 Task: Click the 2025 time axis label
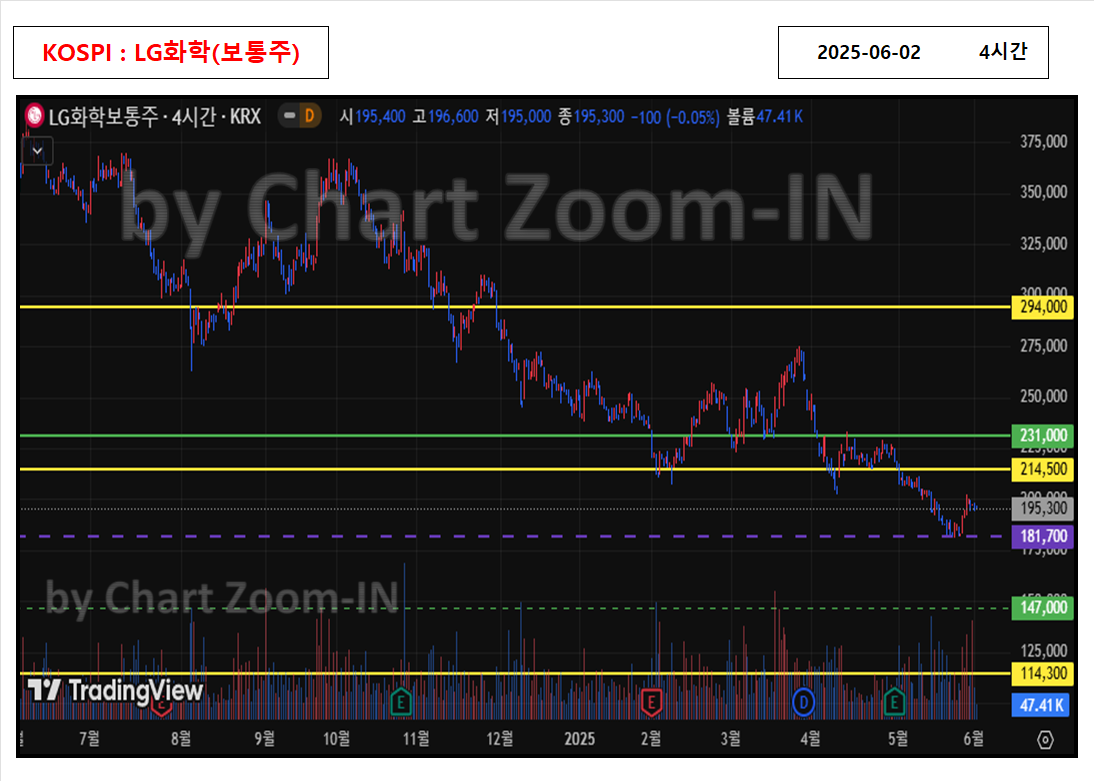point(579,738)
